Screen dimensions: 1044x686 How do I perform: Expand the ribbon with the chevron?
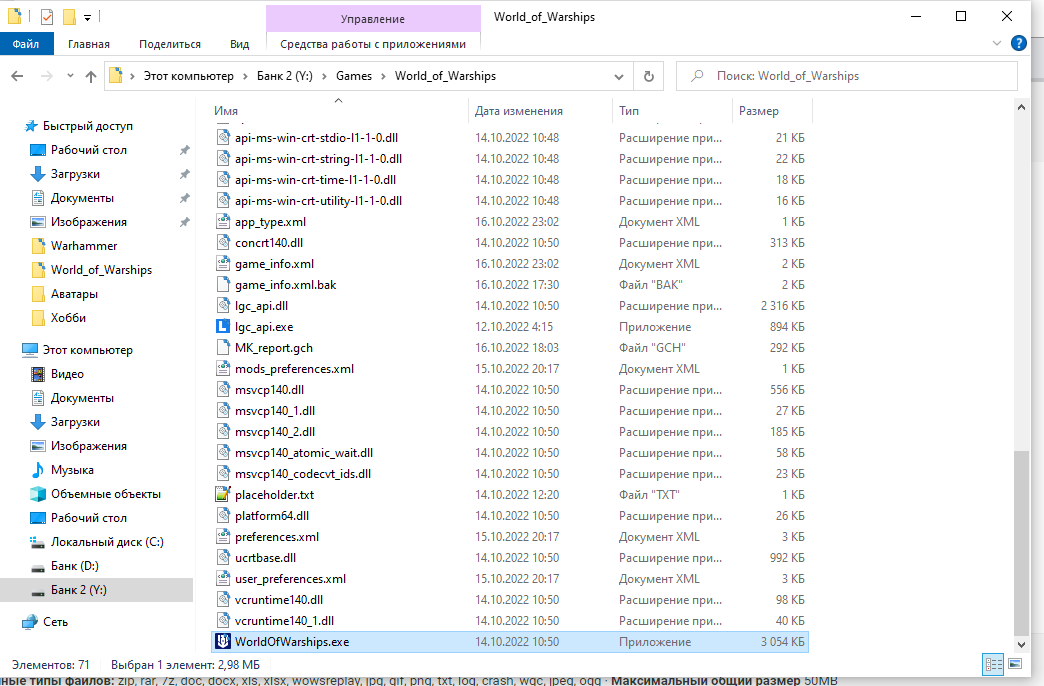click(997, 43)
